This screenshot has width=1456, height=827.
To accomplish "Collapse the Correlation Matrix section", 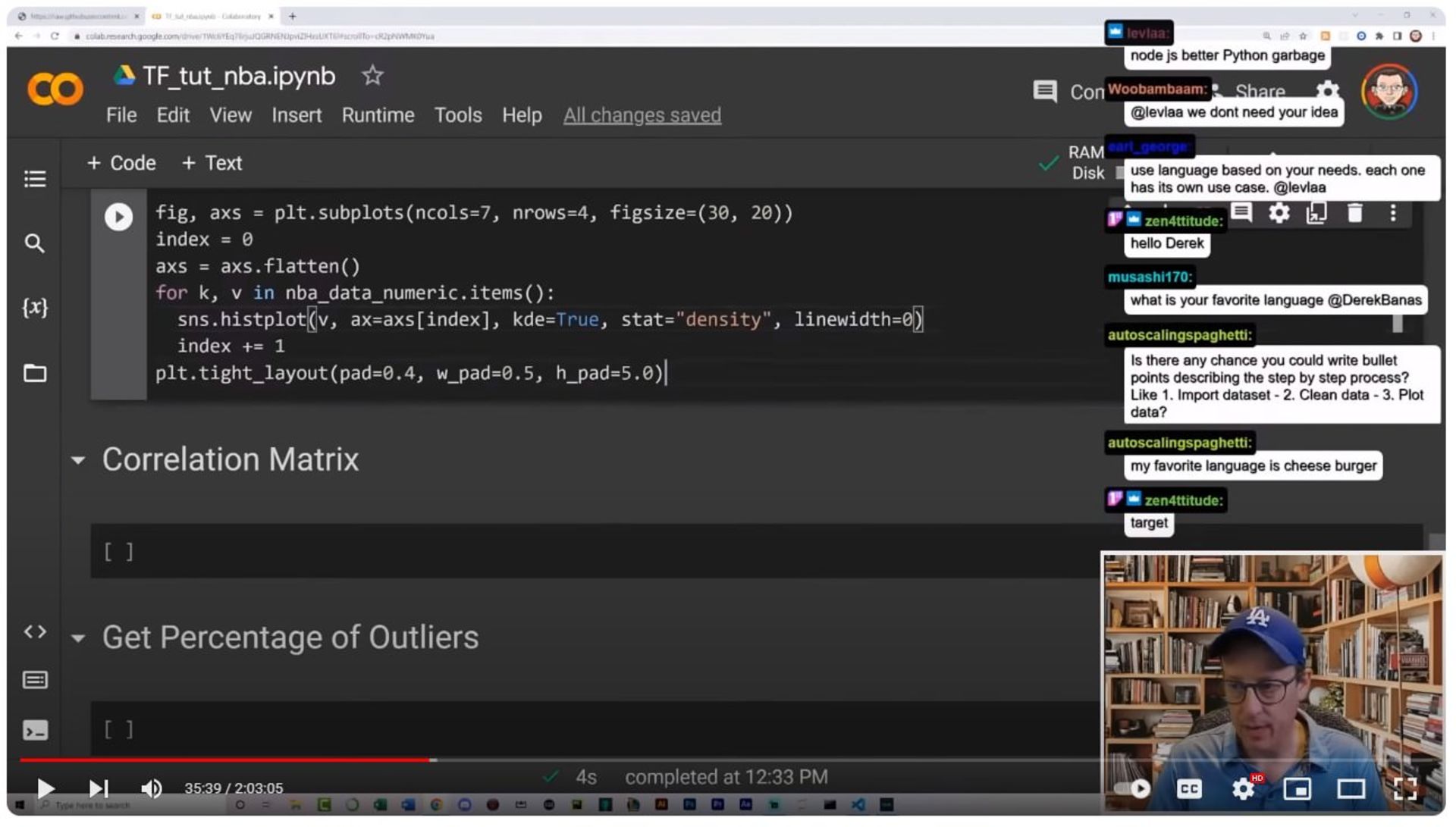I will [x=77, y=460].
